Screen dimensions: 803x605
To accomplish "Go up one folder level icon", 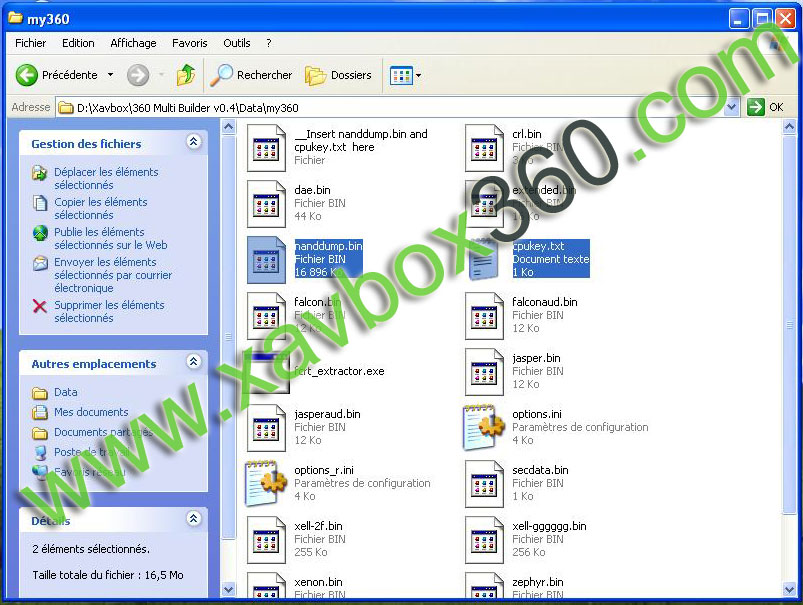I will (186, 75).
